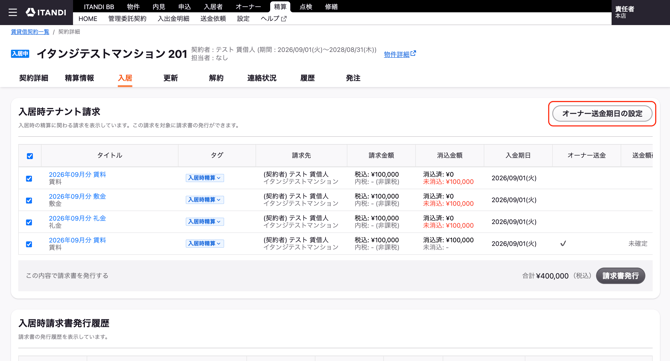Click the タグ column header
The image size is (670, 361).
click(217, 156)
